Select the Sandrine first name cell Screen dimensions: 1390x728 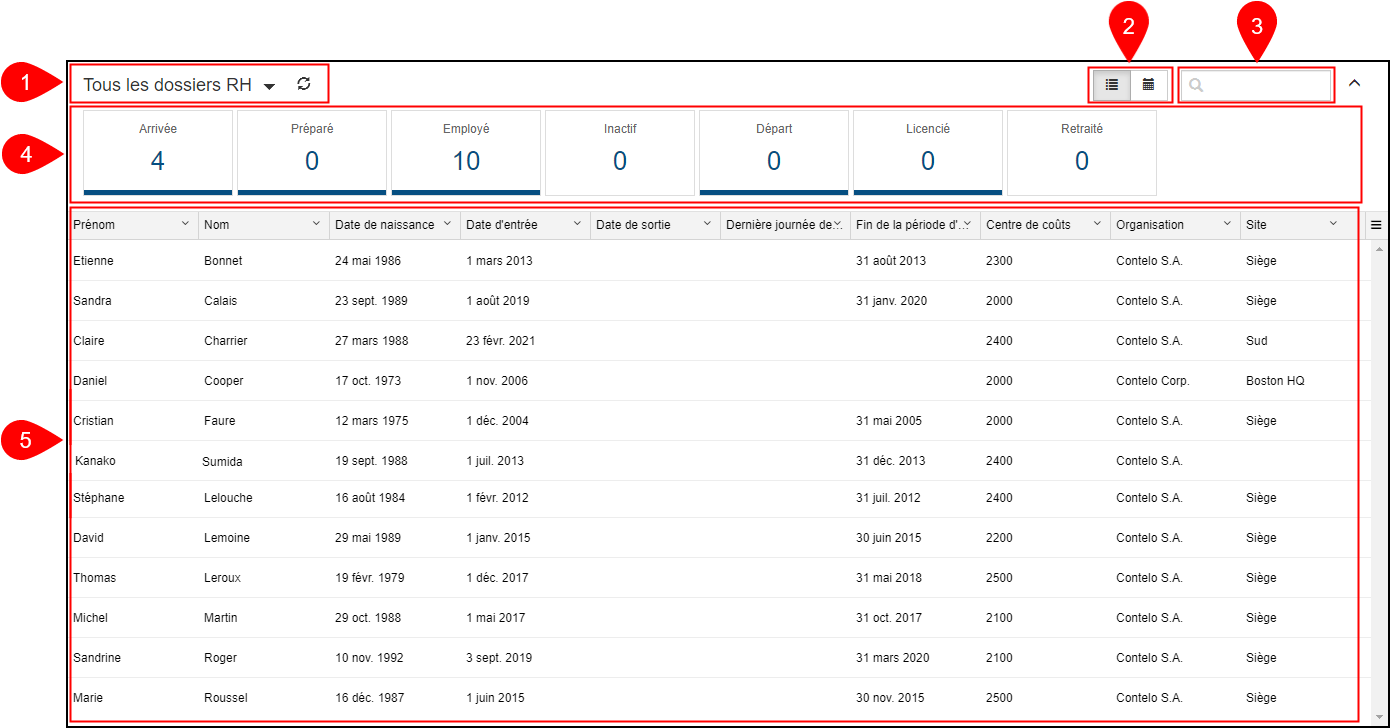(97, 658)
